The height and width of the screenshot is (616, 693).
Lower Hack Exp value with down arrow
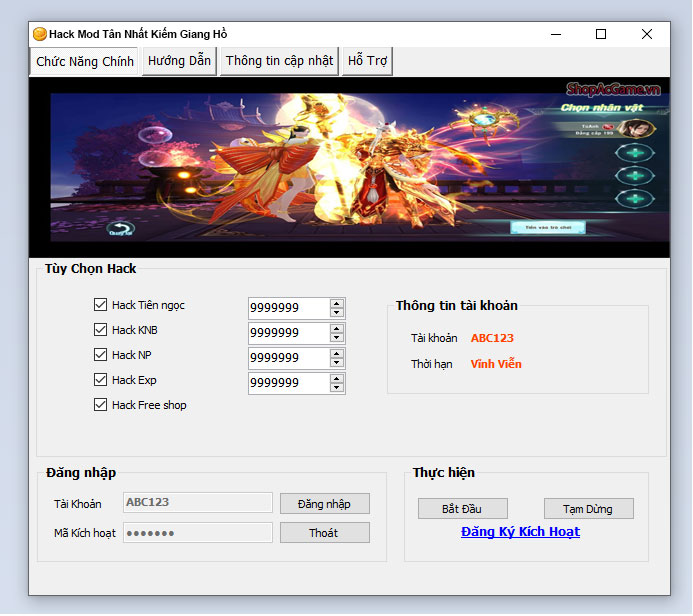pyautogui.click(x=337, y=388)
